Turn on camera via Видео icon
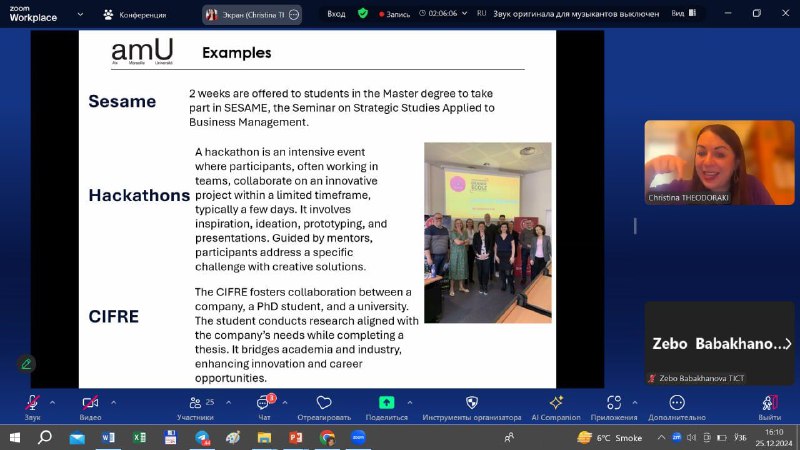The height and width of the screenshot is (450, 800). [90, 403]
